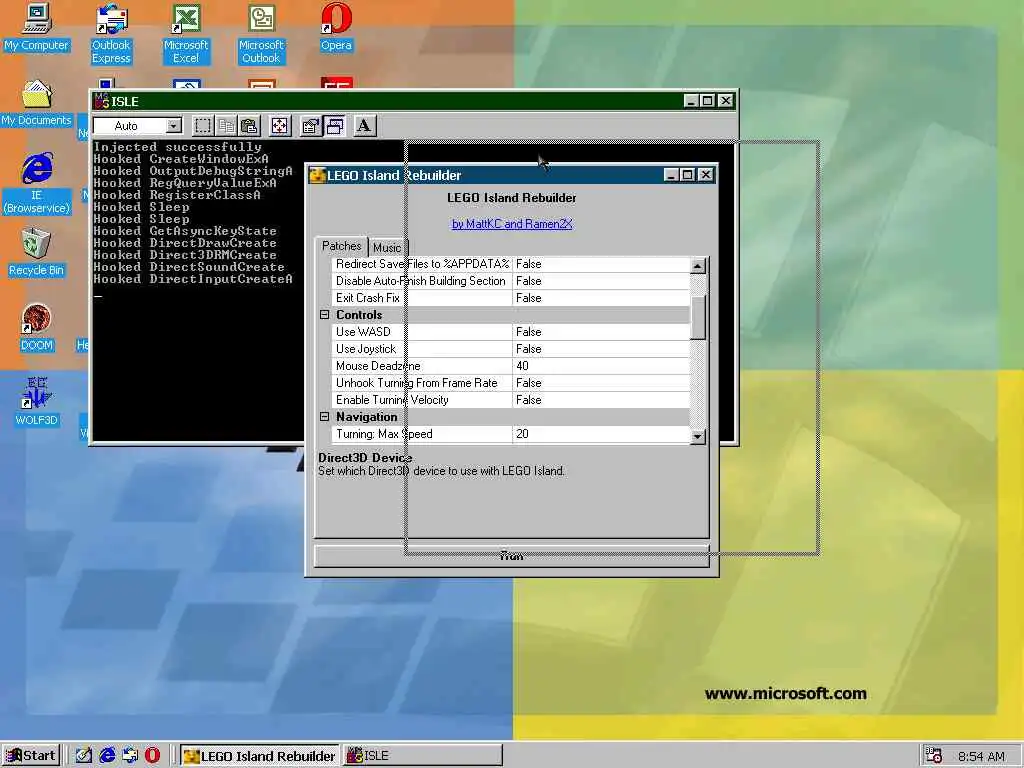Viewport: 1024px width, 768px height.
Task: Open the Auto font size dropdown in ISLE
Action: pyautogui.click(x=173, y=125)
